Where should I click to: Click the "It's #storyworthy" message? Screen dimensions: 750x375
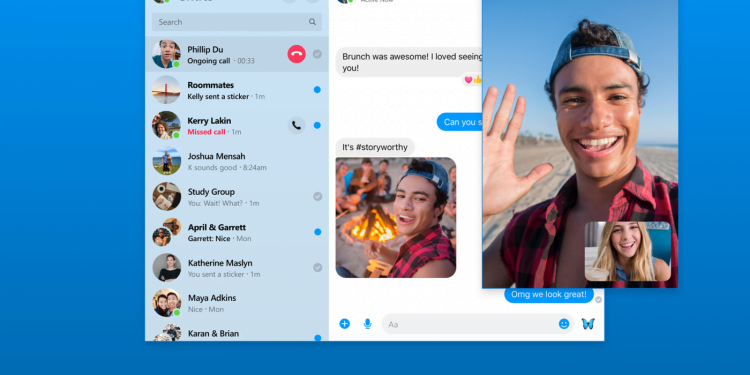(x=375, y=147)
